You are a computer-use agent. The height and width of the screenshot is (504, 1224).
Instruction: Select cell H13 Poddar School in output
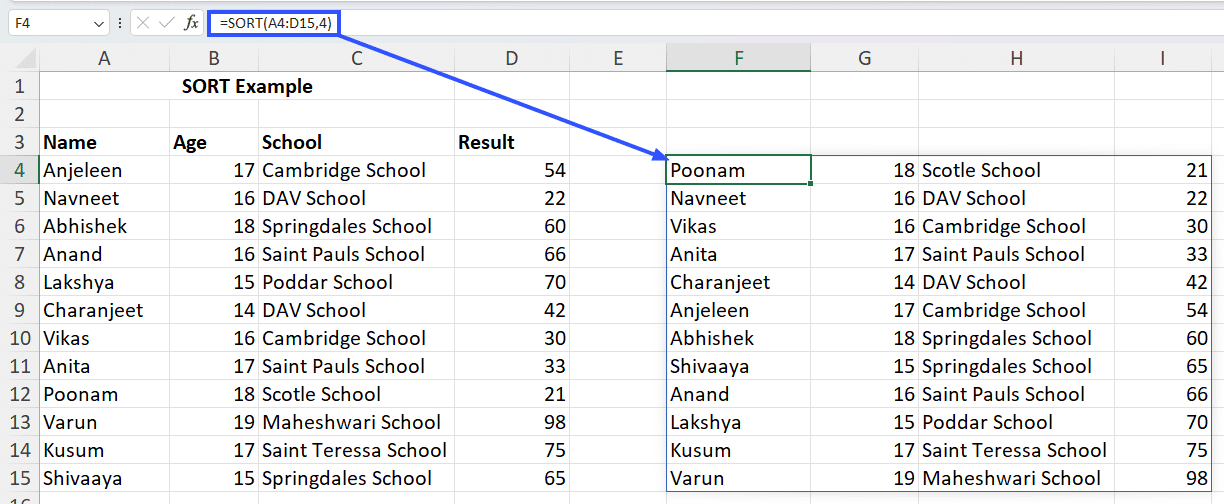tap(1016, 422)
